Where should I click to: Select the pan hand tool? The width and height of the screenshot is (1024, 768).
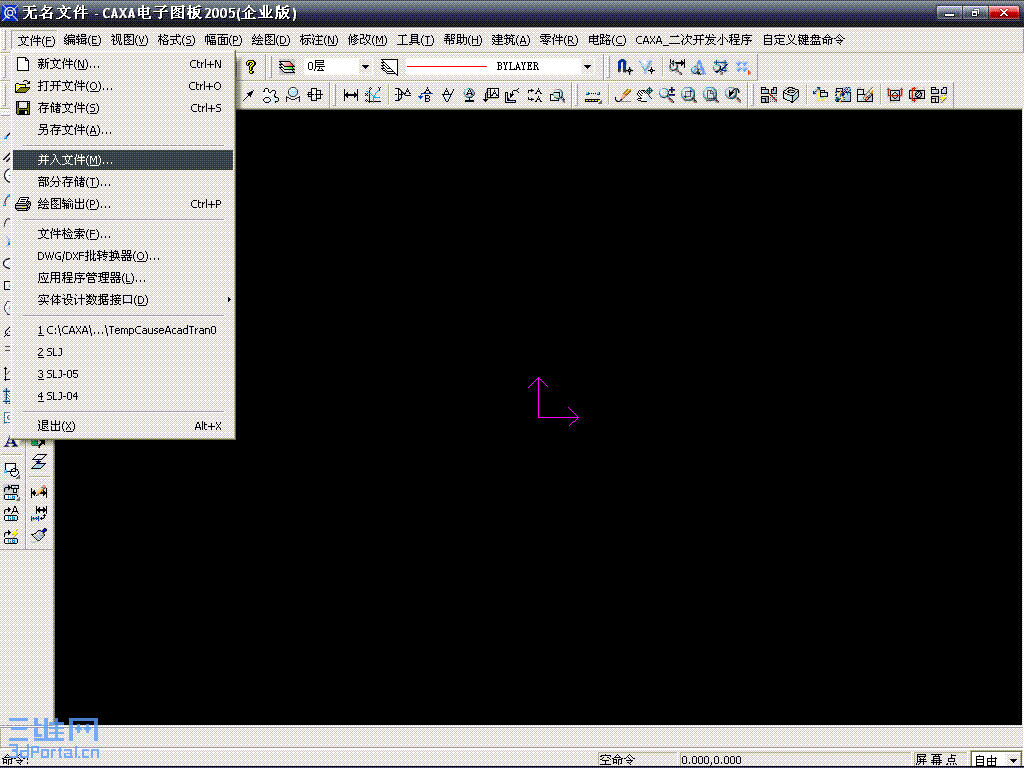645,95
